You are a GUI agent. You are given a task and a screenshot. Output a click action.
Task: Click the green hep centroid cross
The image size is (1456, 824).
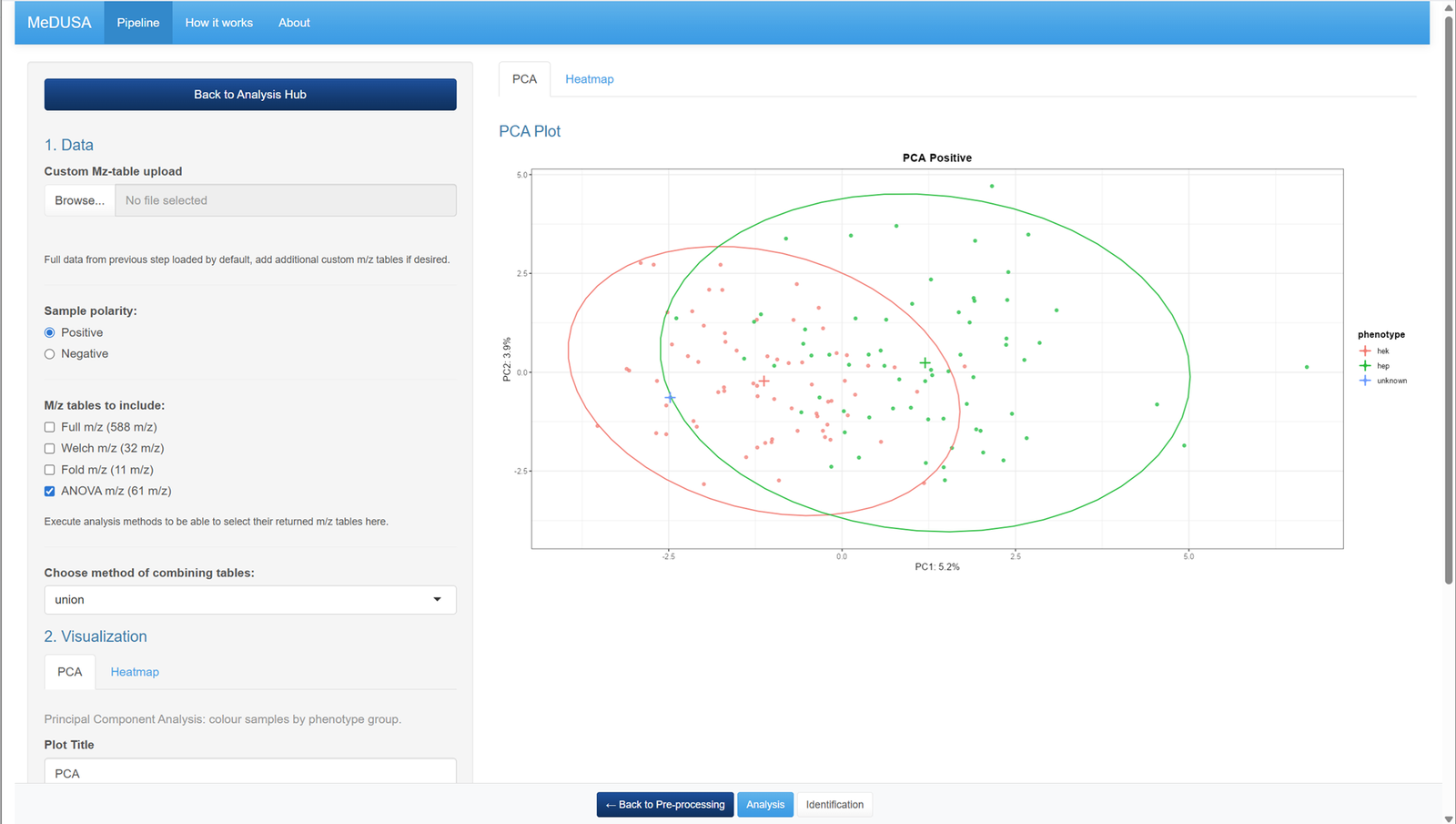pyautogui.click(x=925, y=363)
